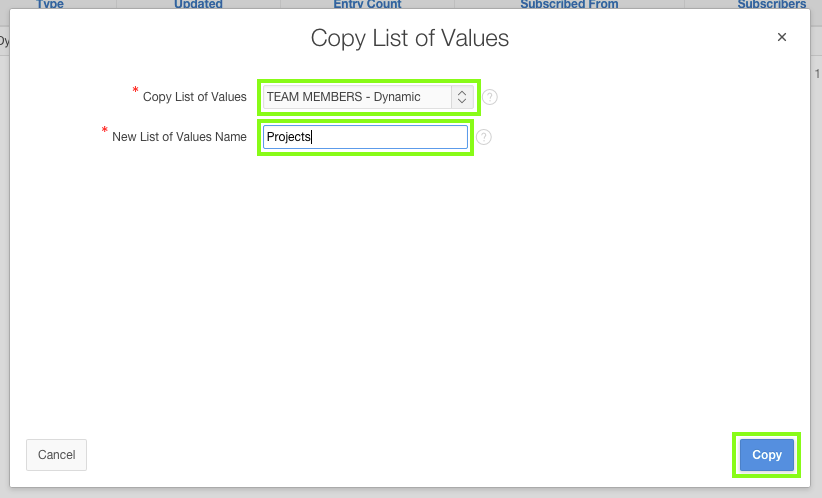The image size is (822, 498).
Task: Click the Copy button
Action: (x=766, y=455)
